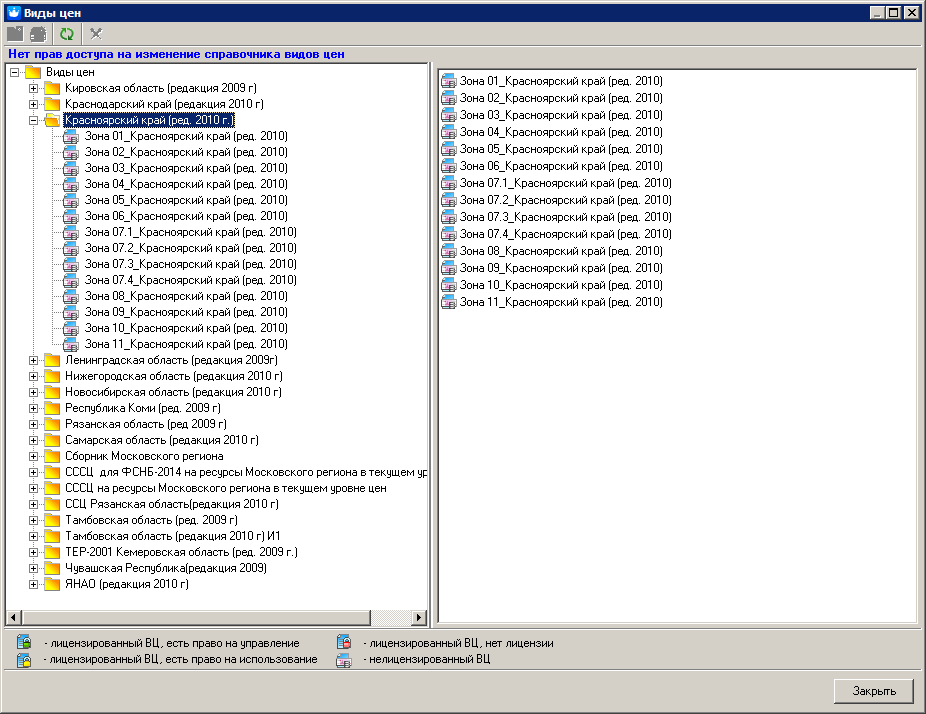Select Красноярский край (ред. 2010 г.) in tree
Image resolution: width=926 pixels, height=714 pixels.
[x=149, y=120]
